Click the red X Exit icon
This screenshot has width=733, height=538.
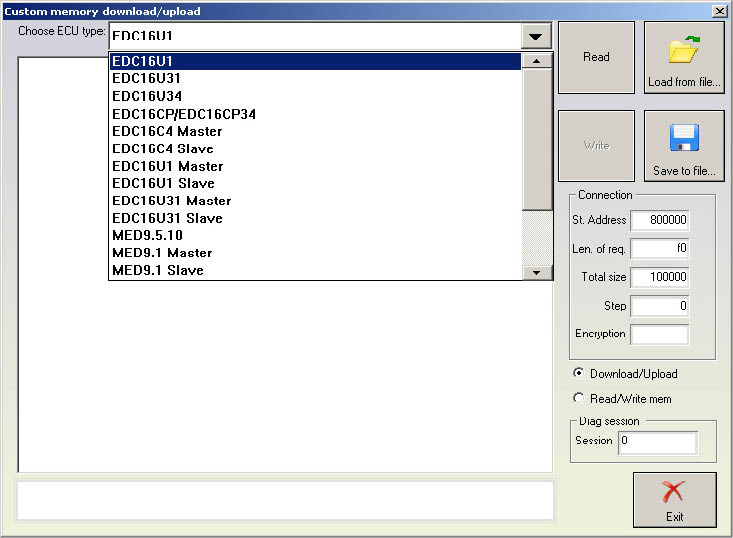674,491
